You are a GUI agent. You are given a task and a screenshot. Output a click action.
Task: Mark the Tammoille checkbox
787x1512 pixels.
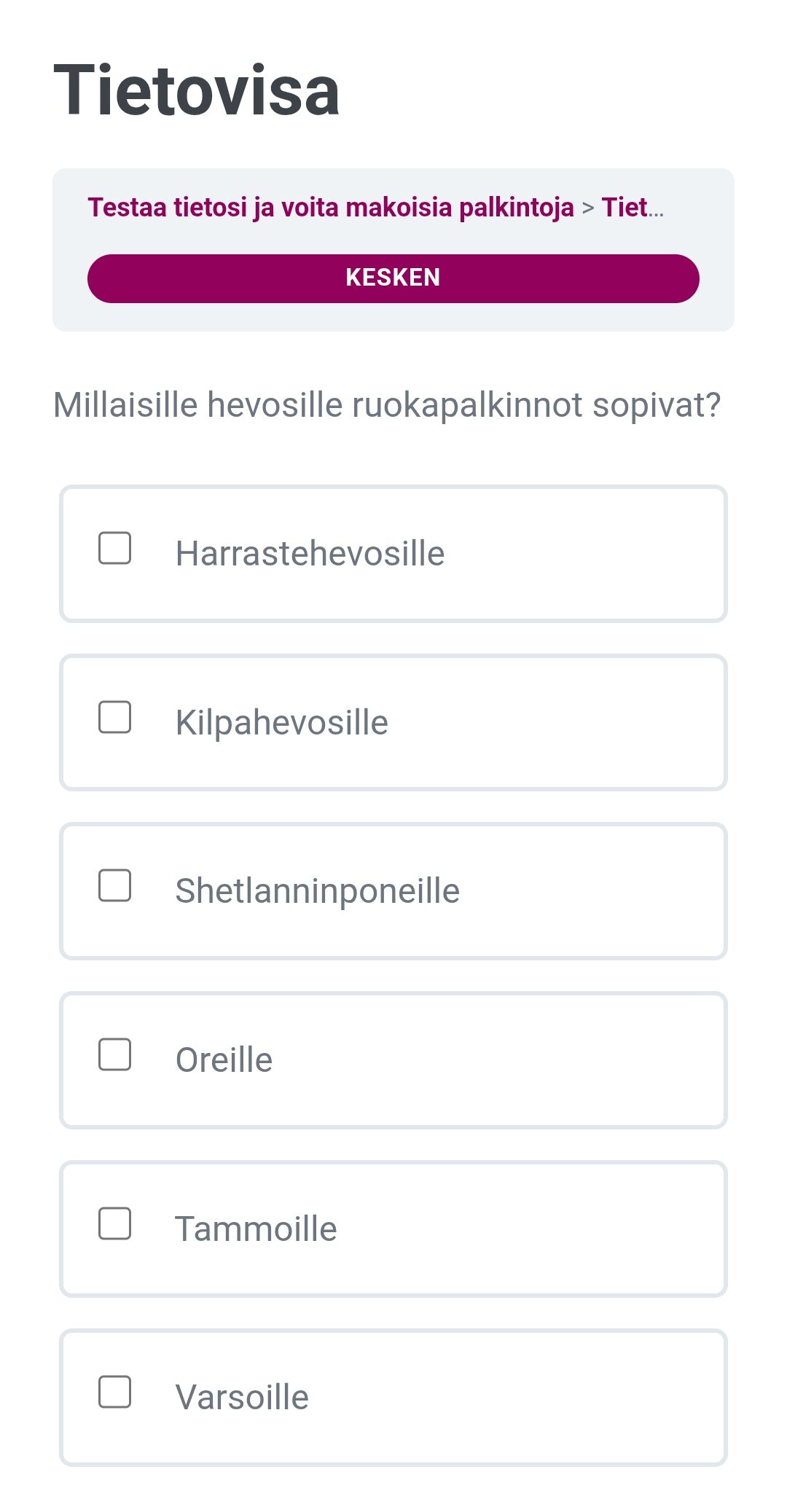(x=115, y=1224)
